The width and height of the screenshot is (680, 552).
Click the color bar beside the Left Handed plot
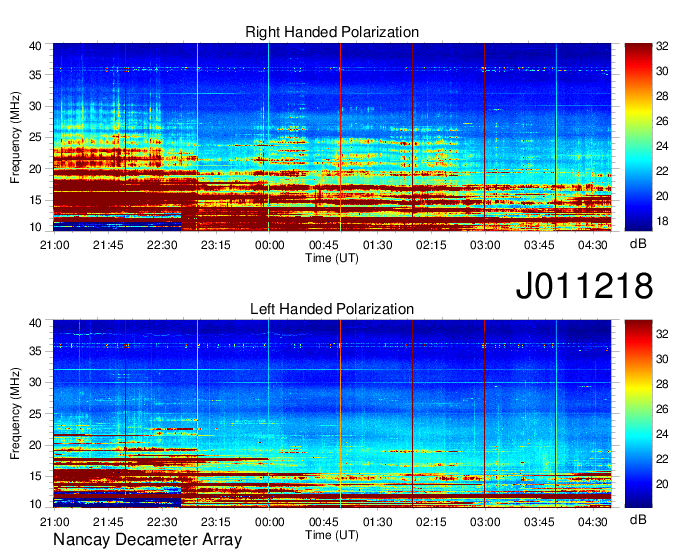[638, 414]
